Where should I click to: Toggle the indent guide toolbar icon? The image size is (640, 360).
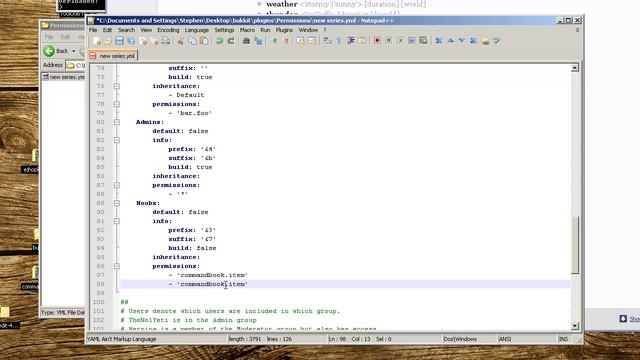pos(351,41)
